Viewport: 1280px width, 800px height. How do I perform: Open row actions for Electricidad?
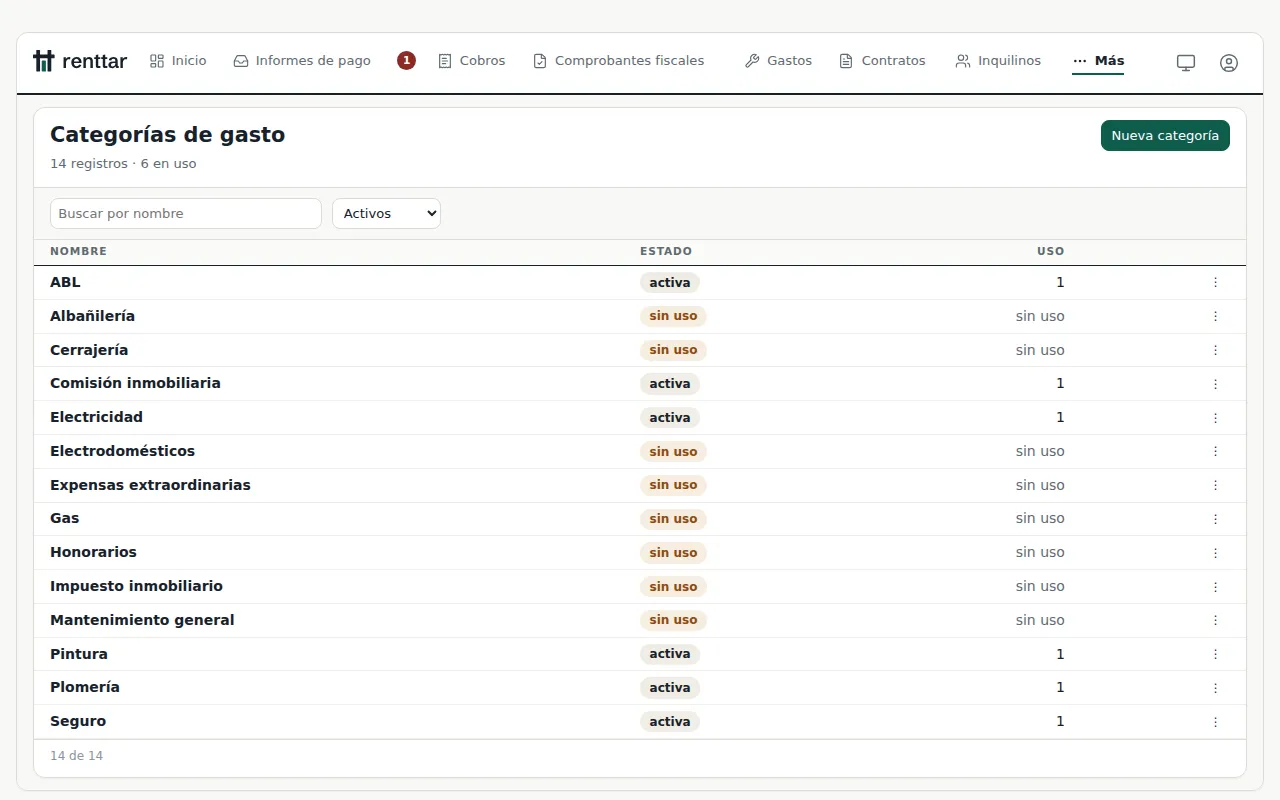pyautogui.click(x=1215, y=418)
